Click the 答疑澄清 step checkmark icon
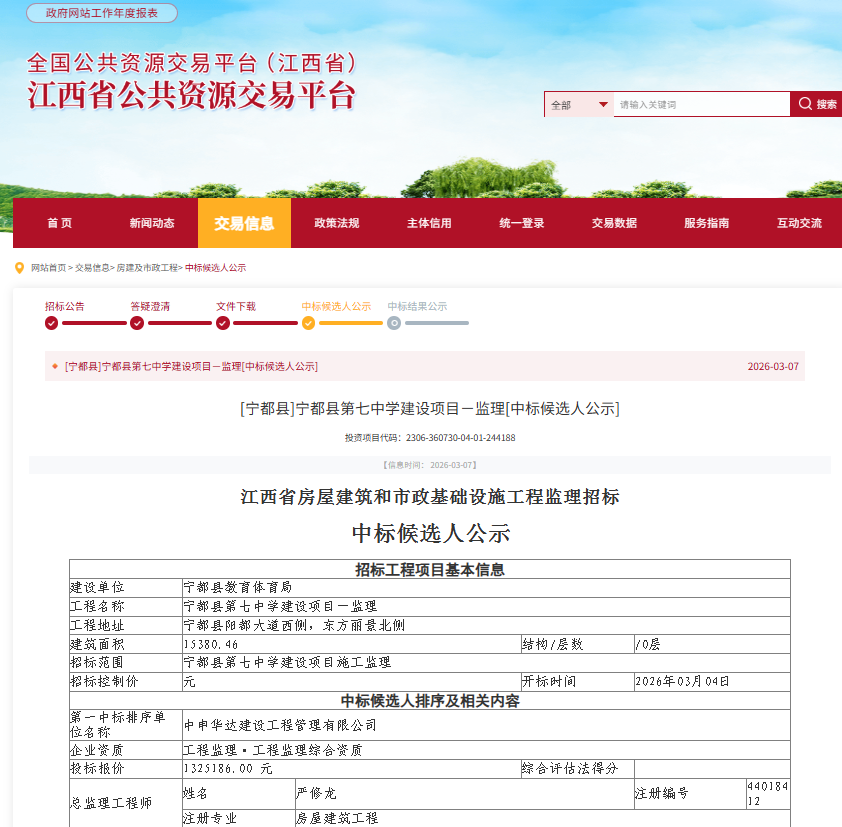The height and width of the screenshot is (827, 842). pos(137,323)
